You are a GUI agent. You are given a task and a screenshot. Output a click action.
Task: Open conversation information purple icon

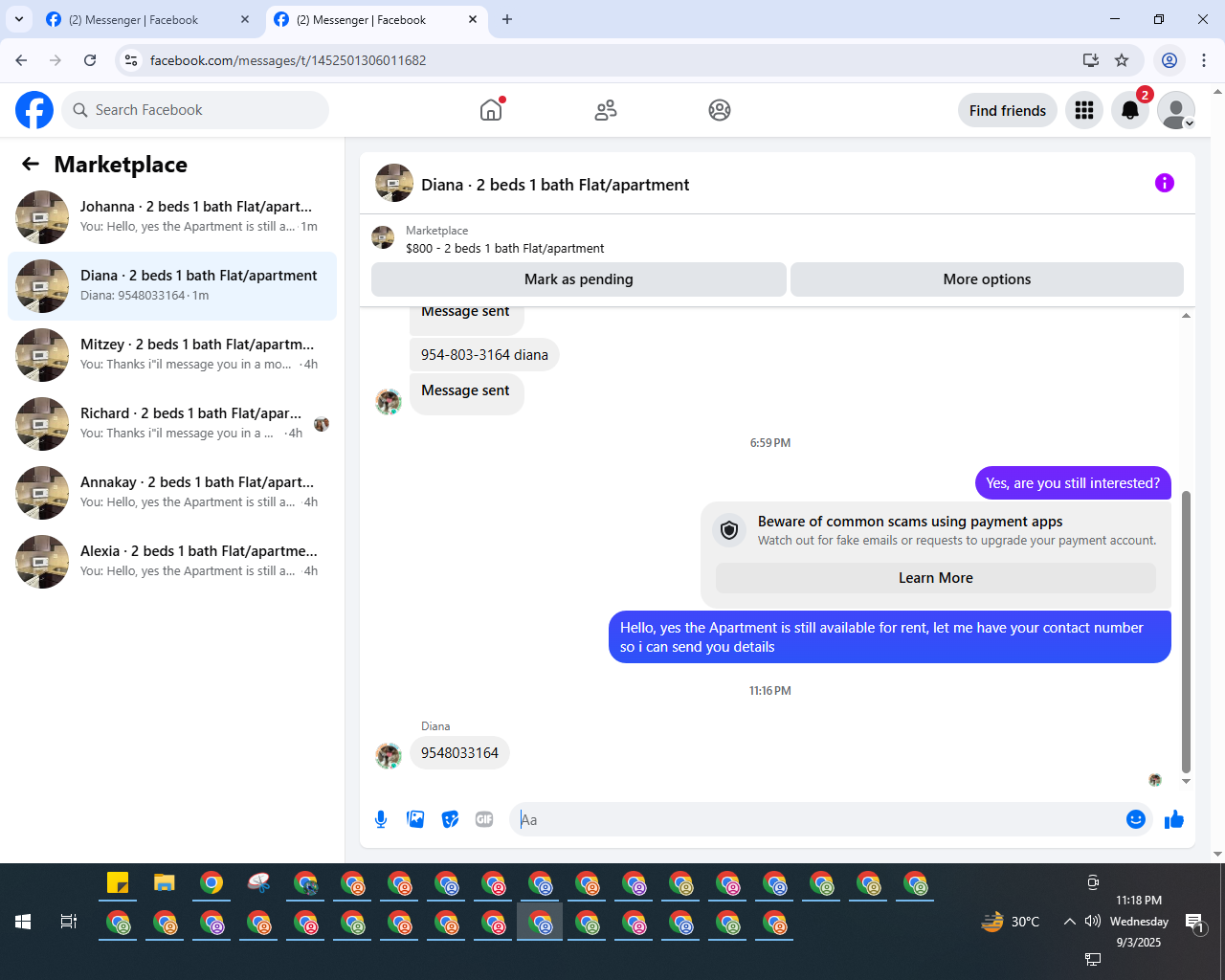click(x=1165, y=183)
